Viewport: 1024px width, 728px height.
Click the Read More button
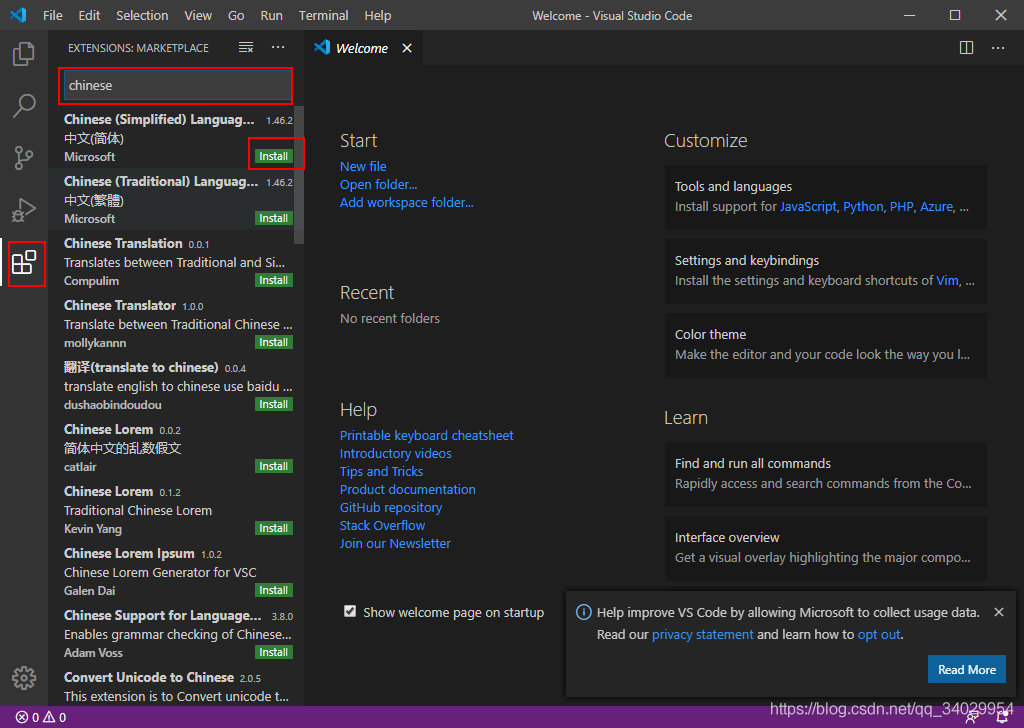(x=967, y=669)
